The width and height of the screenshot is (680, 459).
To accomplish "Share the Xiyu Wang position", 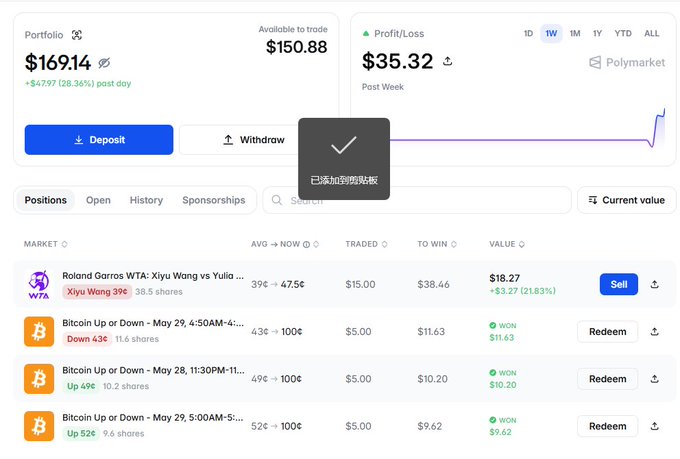I will [x=655, y=285].
